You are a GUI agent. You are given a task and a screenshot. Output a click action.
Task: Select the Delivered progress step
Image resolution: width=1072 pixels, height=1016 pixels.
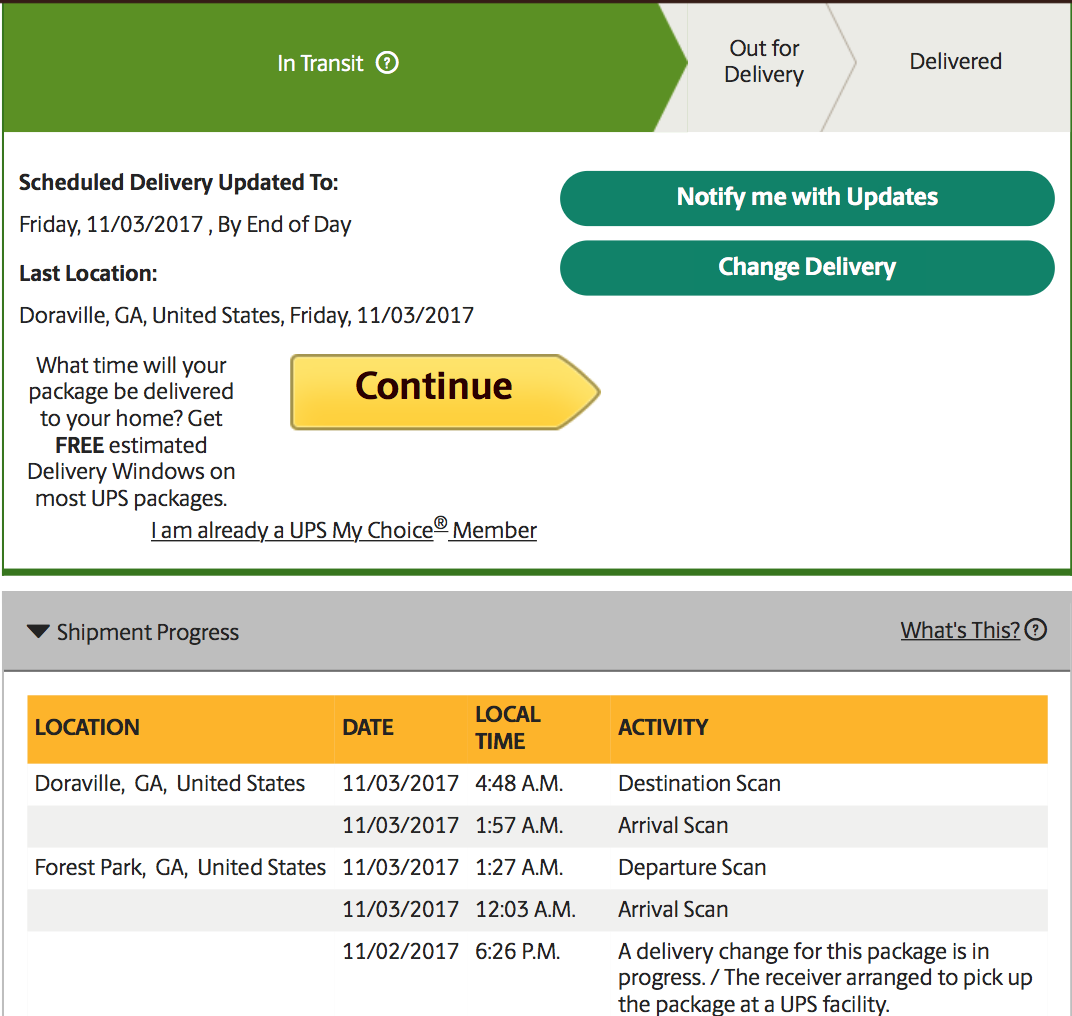tap(955, 62)
